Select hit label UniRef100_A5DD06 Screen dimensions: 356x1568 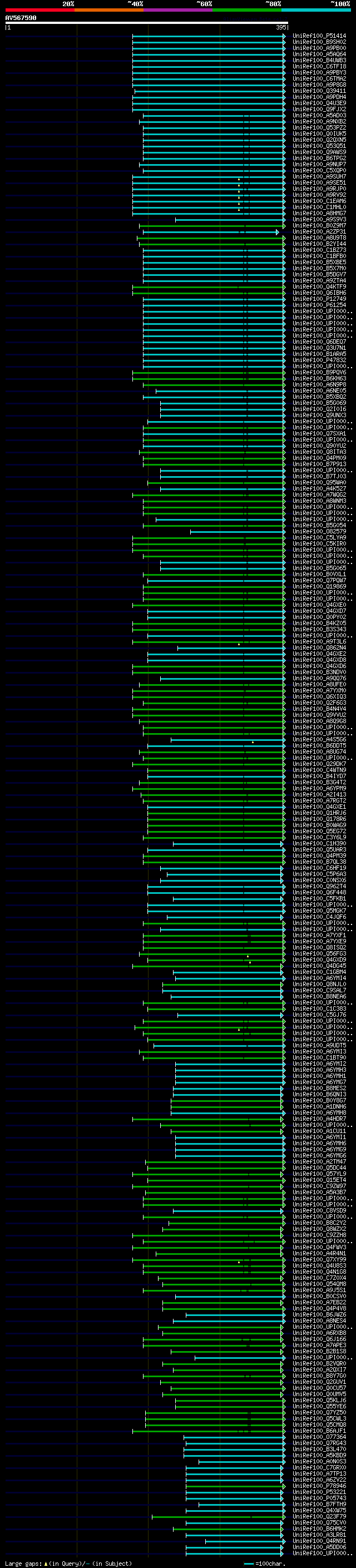pyautogui.click(x=319, y=1547)
